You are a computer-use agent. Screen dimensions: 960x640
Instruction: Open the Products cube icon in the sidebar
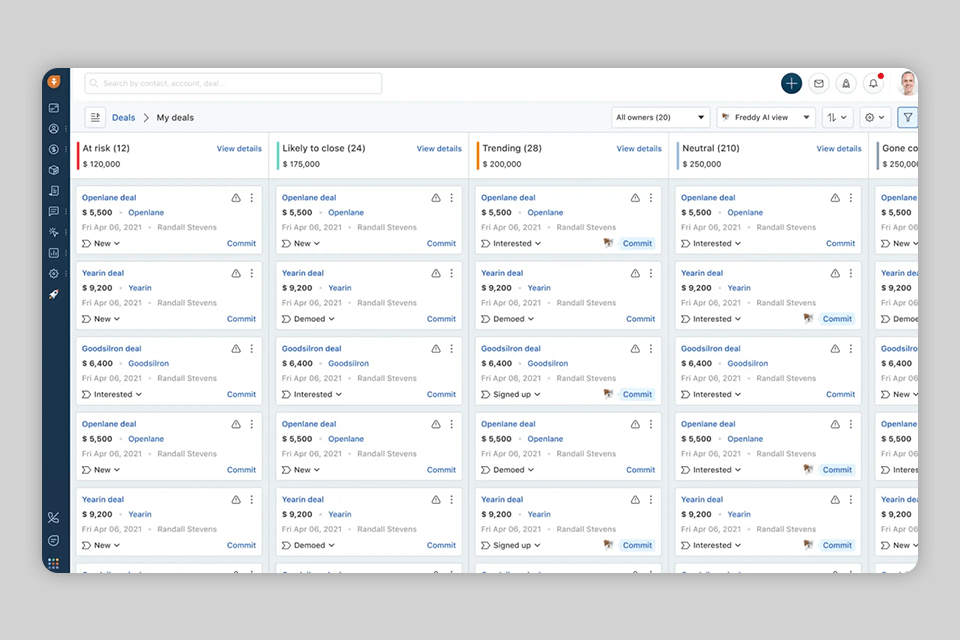54,170
